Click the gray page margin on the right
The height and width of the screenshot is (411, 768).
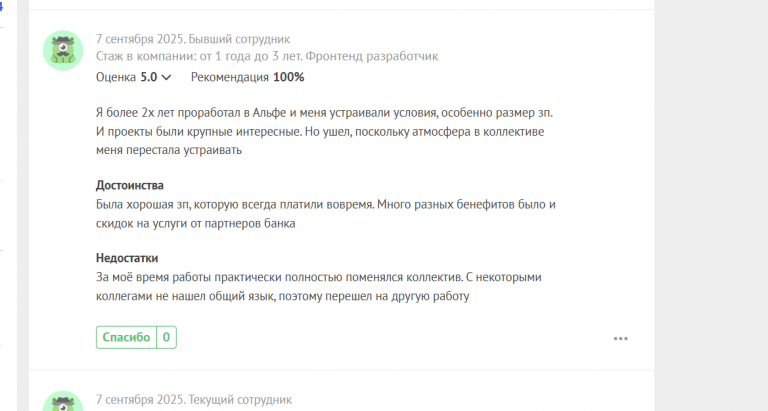click(x=711, y=206)
